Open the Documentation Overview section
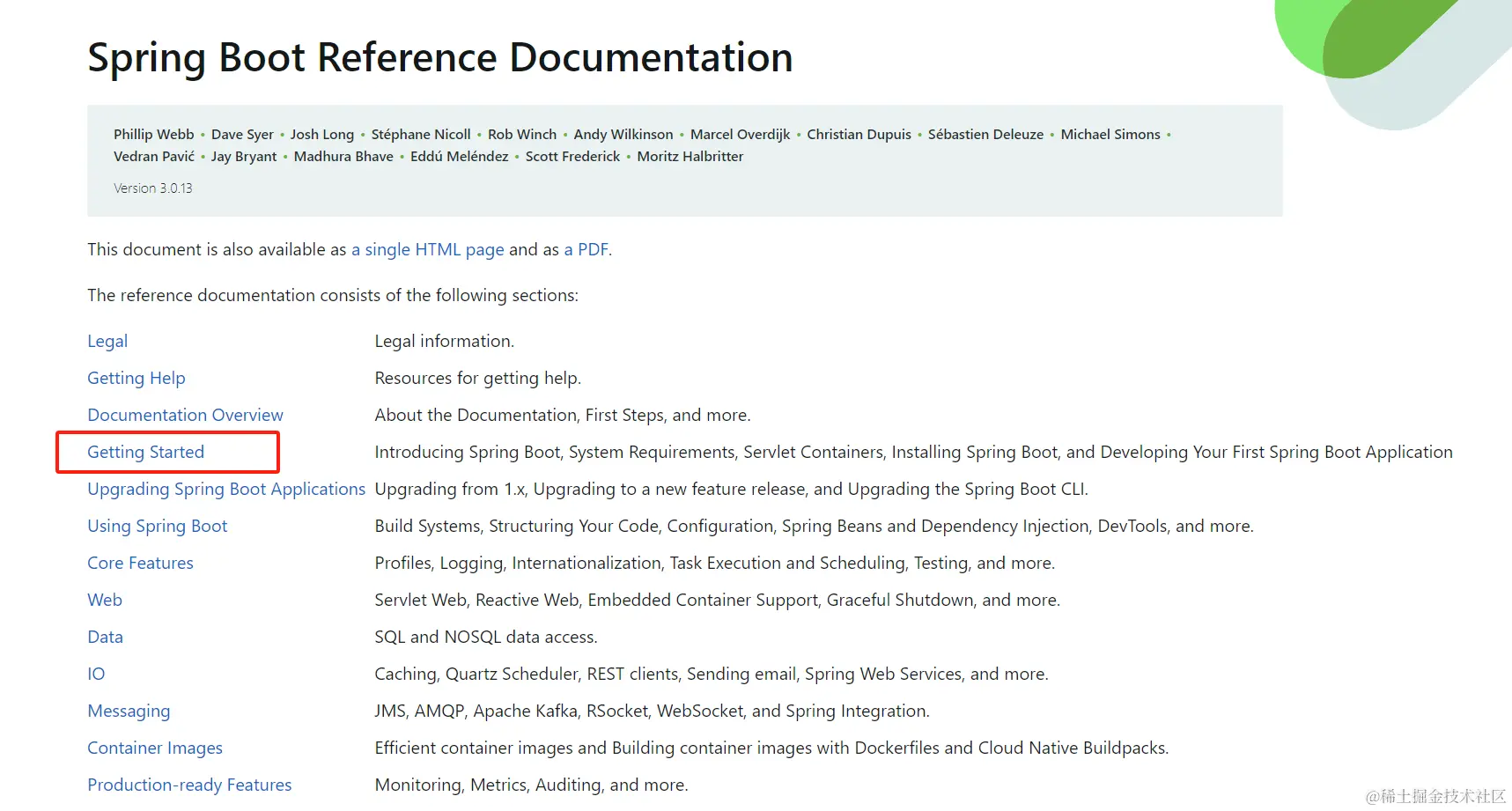 tap(185, 415)
